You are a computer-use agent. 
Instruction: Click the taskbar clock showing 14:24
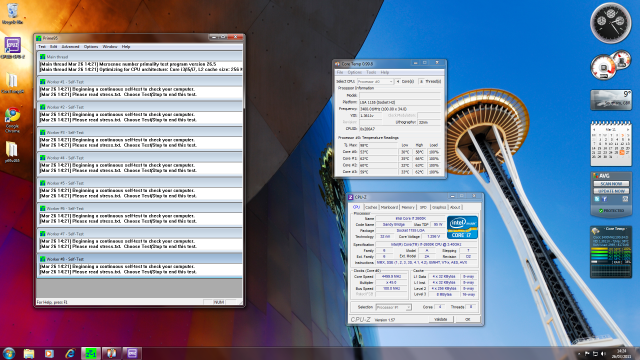(x=621, y=353)
